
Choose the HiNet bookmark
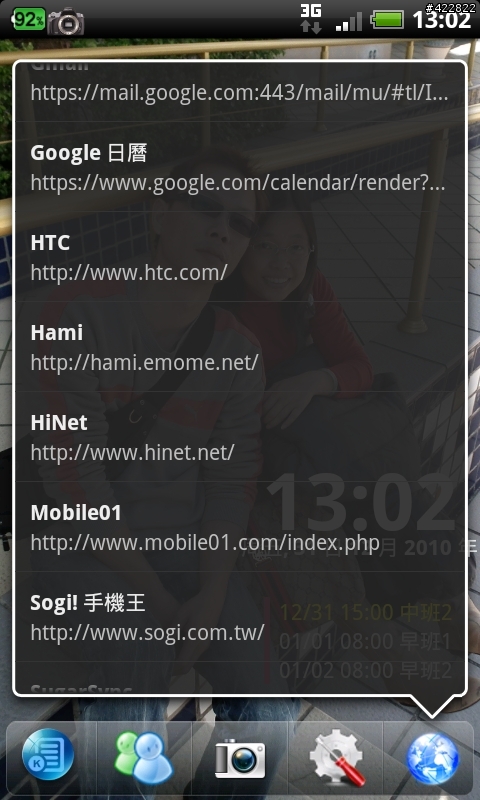click(x=240, y=437)
